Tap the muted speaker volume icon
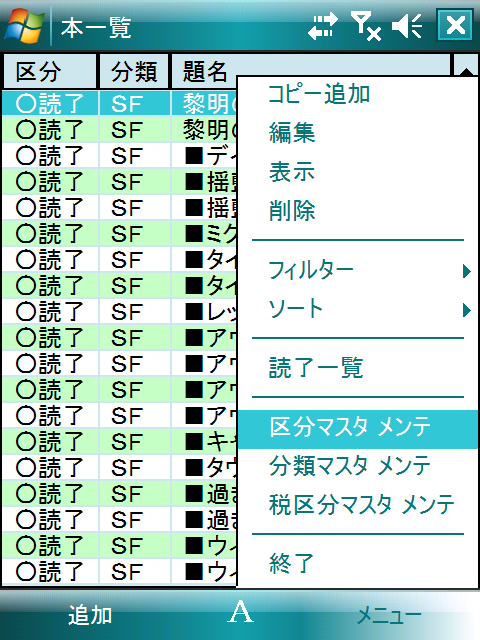Screen dimensions: 480x640 (407, 26)
